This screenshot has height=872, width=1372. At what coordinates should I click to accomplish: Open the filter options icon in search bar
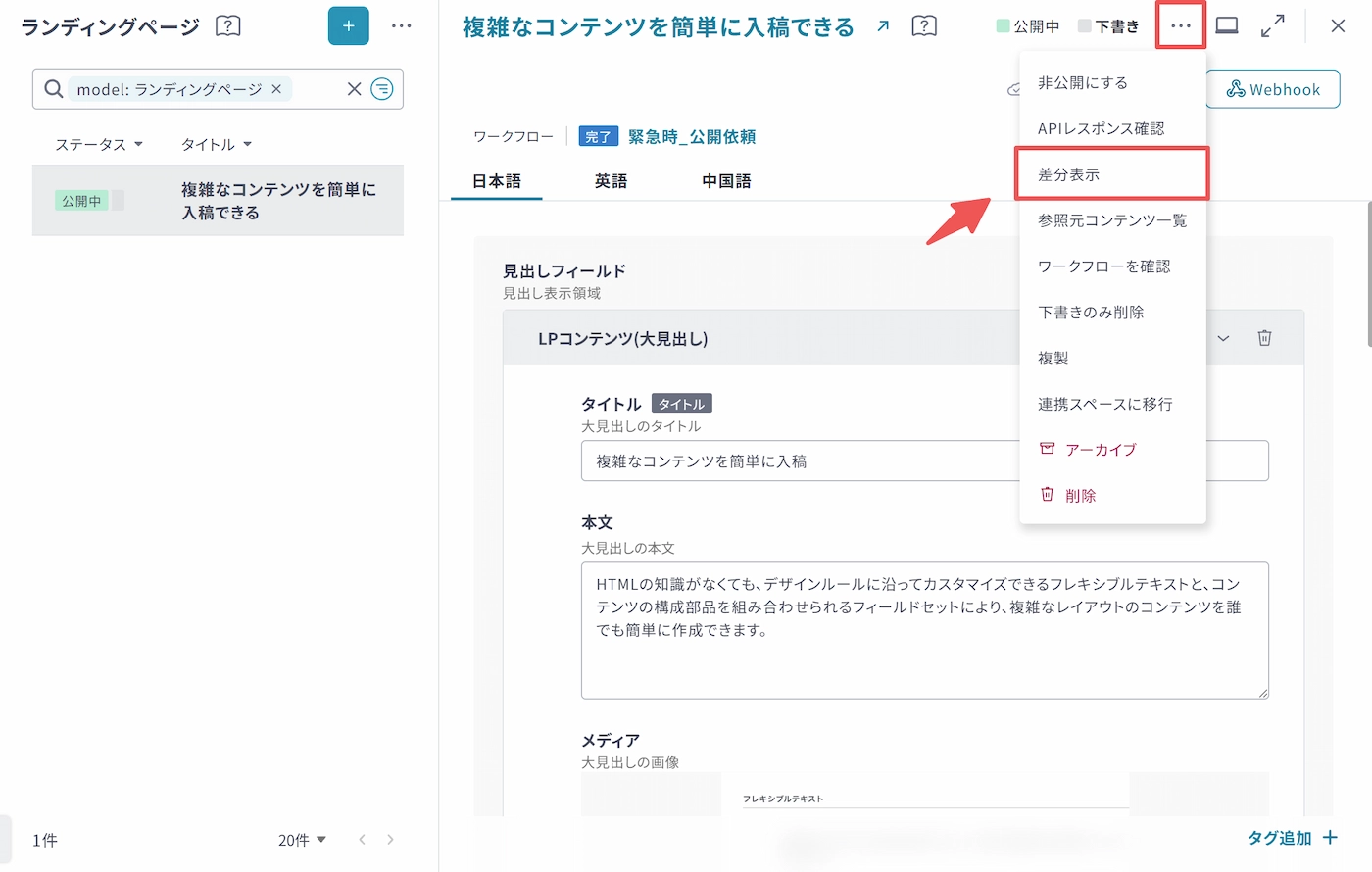click(382, 89)
